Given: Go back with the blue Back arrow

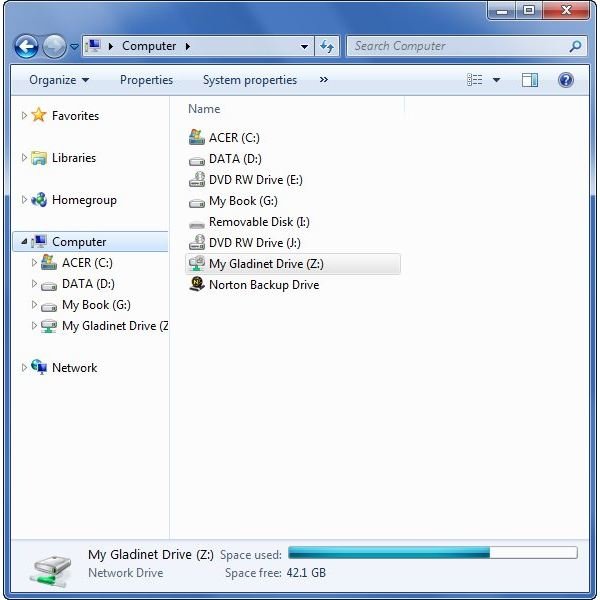Looking at the screenshot, I should (26, 46).
